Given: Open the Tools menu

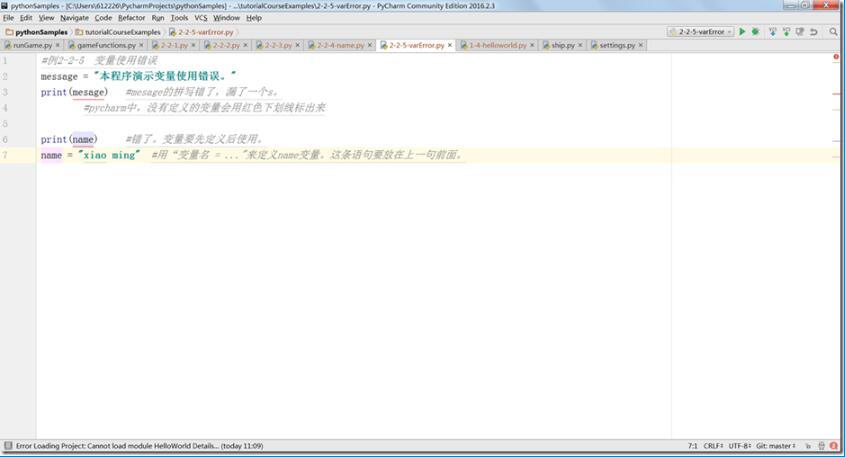Looking at the screenshot, I should (x=179, y=18).
